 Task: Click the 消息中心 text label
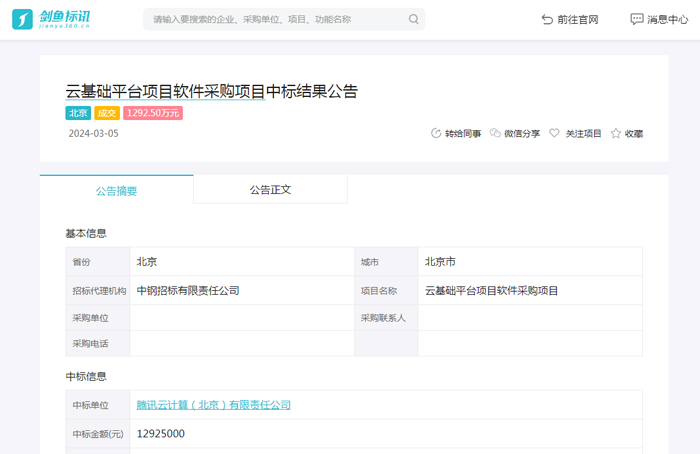(x=667, y=20)
